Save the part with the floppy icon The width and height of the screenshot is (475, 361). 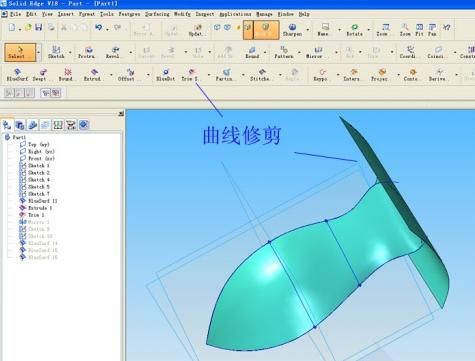click(x=39, y=28)
